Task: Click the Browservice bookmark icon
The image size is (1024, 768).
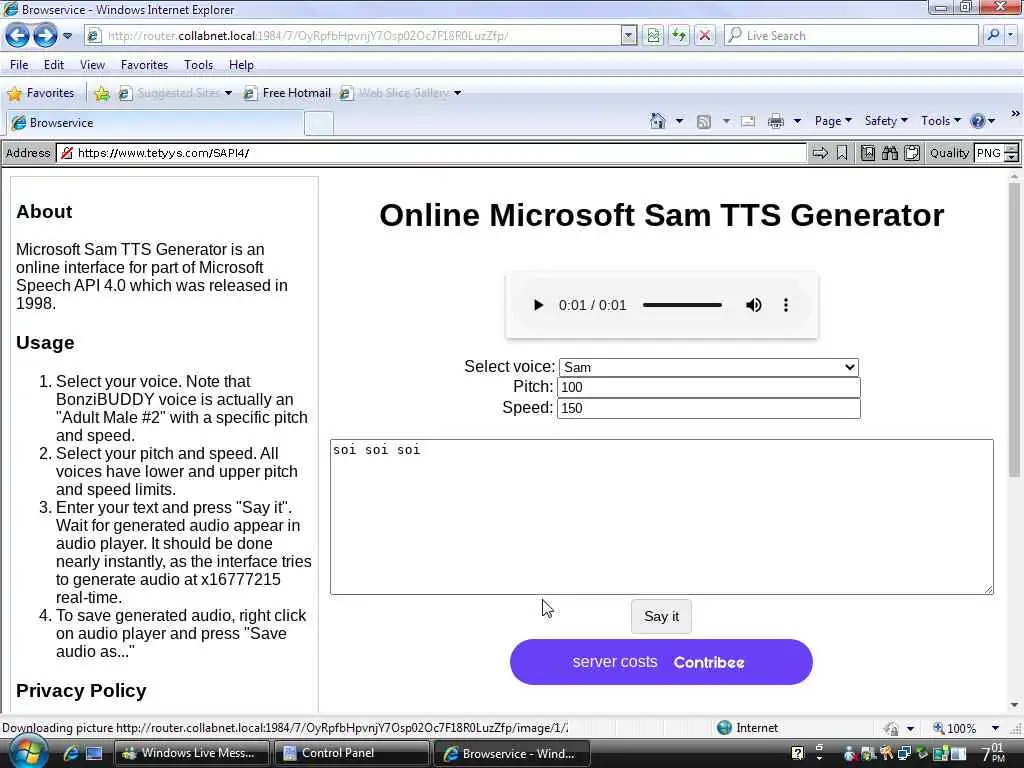Action: (842, 153)
